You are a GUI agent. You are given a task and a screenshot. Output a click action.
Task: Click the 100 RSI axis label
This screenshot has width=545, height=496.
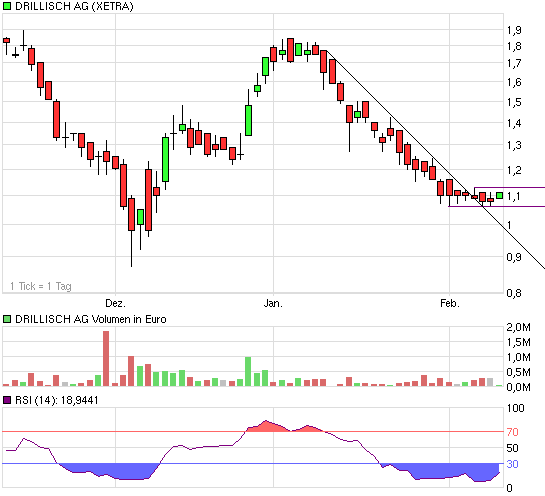515,408
